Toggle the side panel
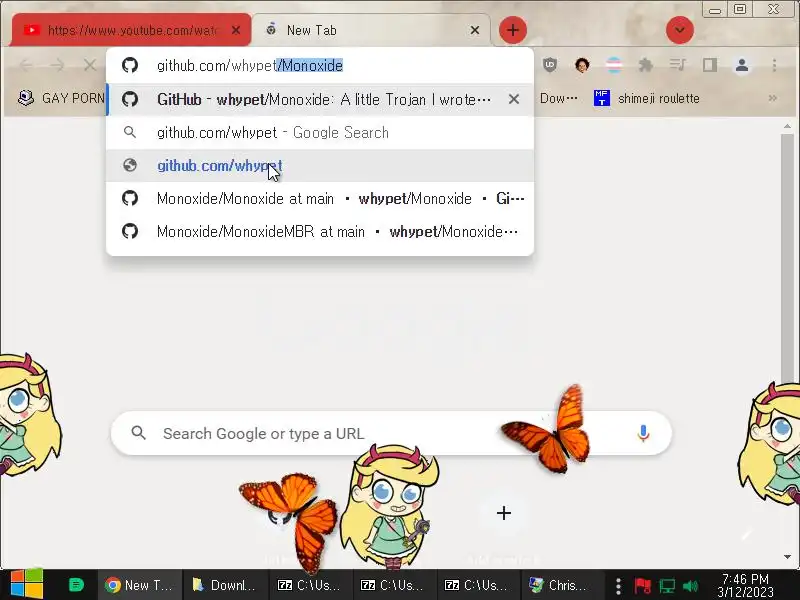 click(710, 65)
